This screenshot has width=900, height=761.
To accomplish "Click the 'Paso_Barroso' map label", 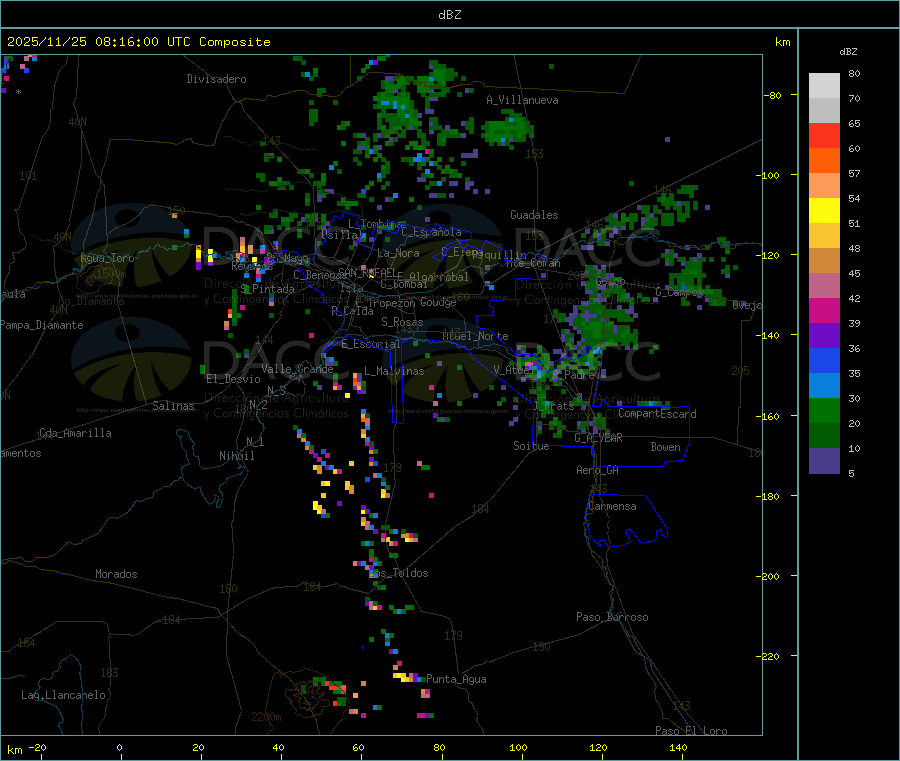I will click(612, 617).
